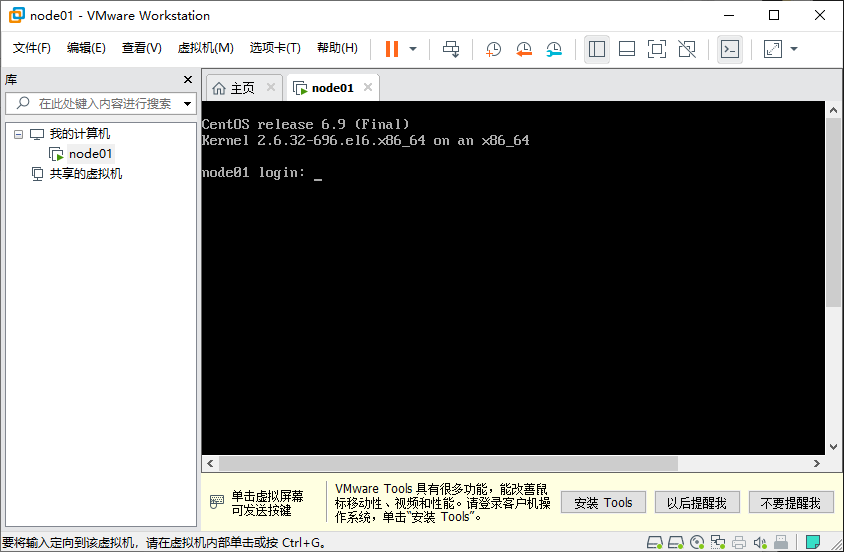Click the horizontal scrollbar thumb under console
Viewport: 844px width, 552px height.
(448, 463)
